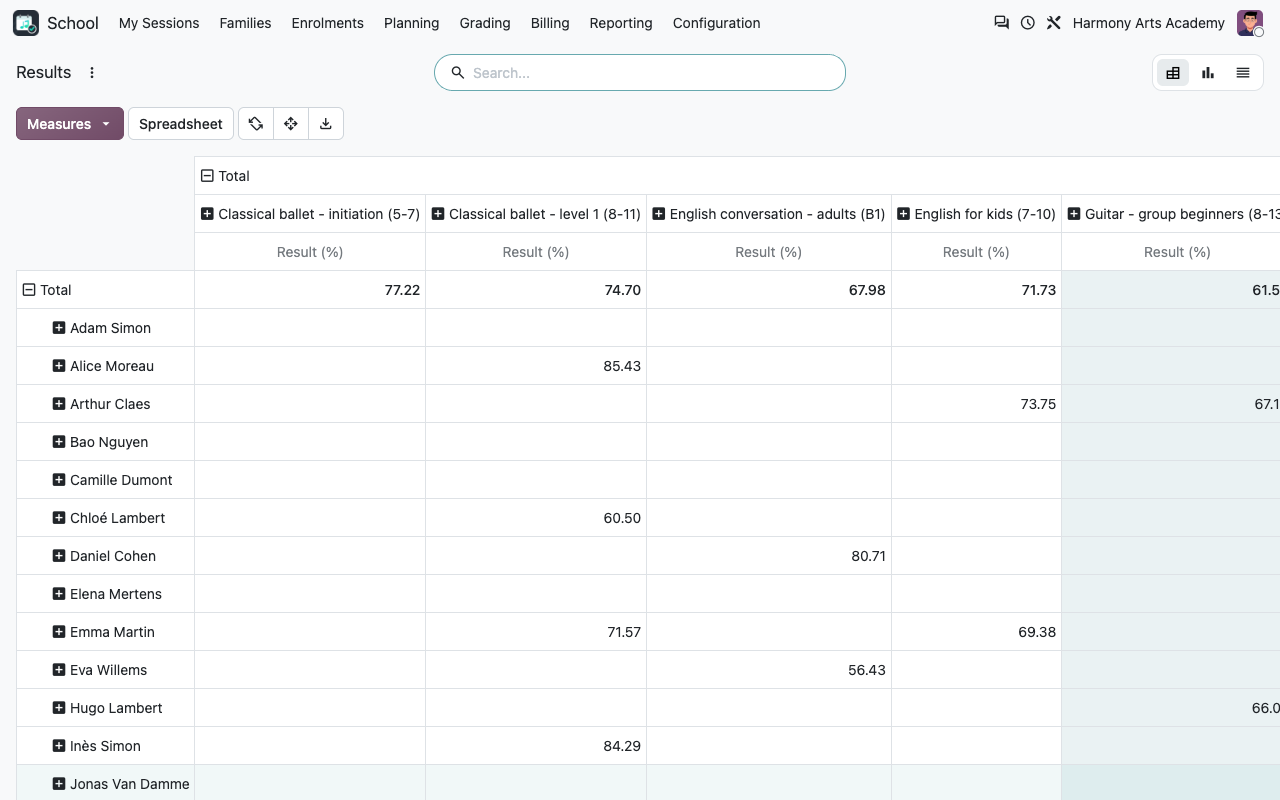The width and height of the screenshot is (1280, 800).
Task: Open the debug tools icon
Action: point(1054,23)
